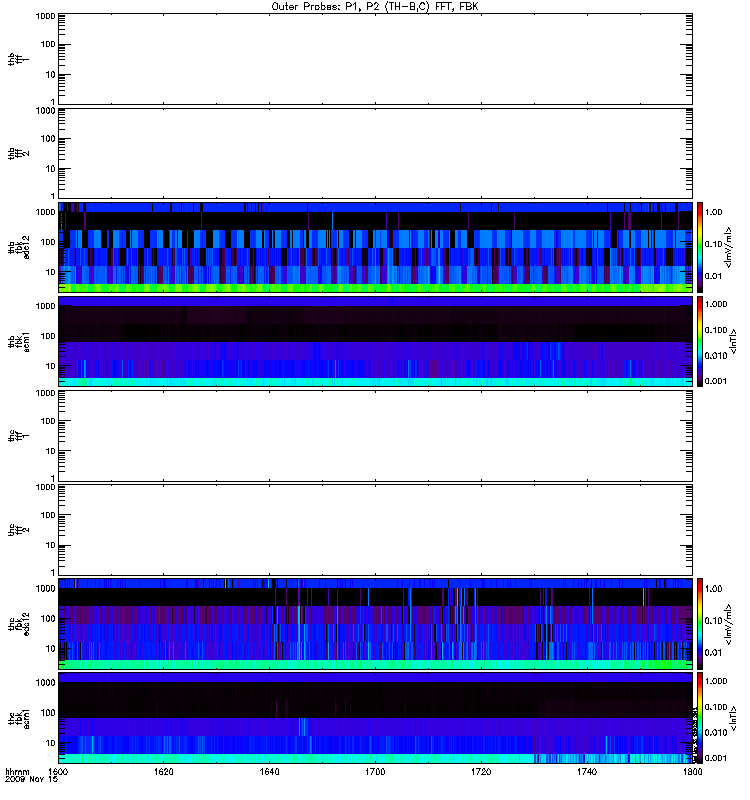Click the 1.00 value on thc edc12 colorbar
This screenshot has height=800, width=750.
click(x=713, y=589)
